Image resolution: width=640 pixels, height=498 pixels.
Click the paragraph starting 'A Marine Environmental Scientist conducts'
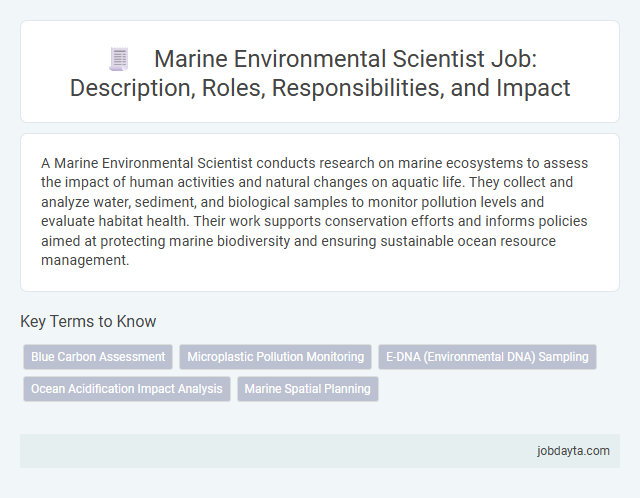tap(314, 211)
